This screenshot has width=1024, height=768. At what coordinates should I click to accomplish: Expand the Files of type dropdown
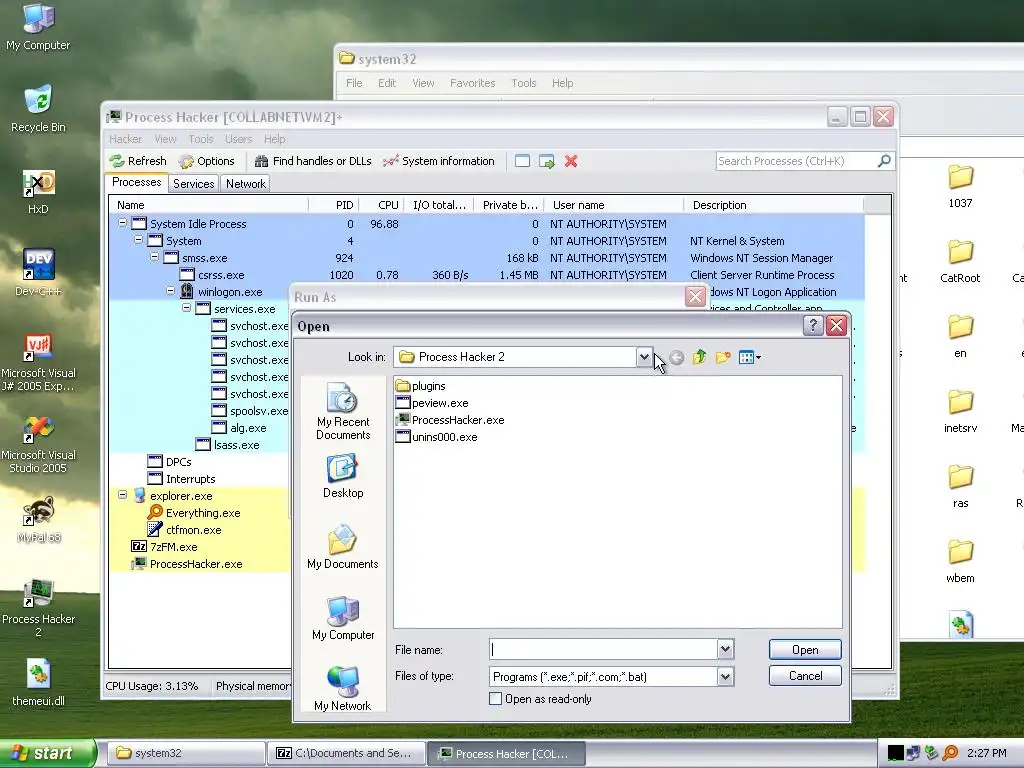(x=725, y=677)
